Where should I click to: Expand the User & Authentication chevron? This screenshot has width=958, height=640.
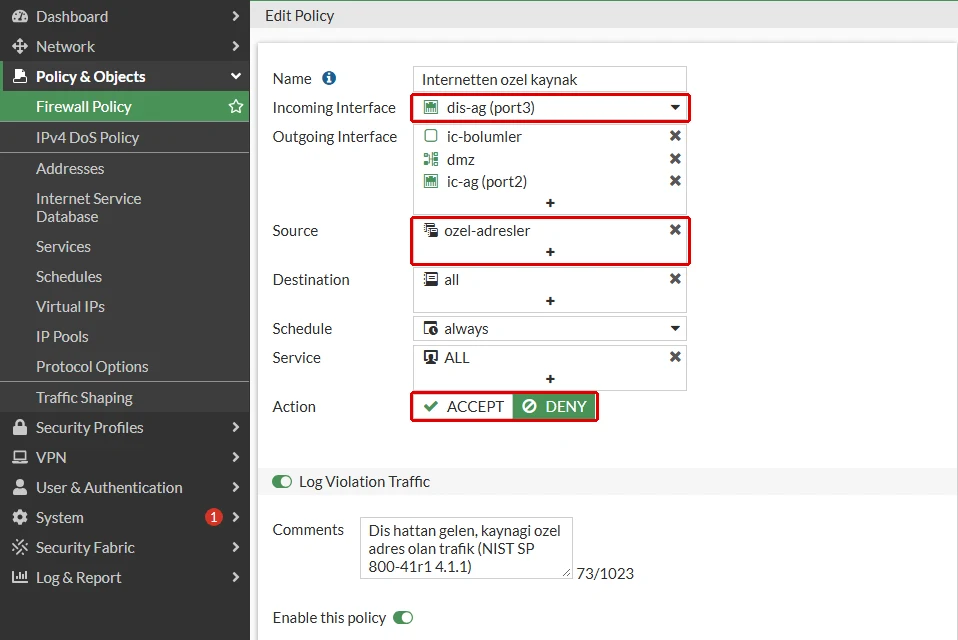click(236, 487)
